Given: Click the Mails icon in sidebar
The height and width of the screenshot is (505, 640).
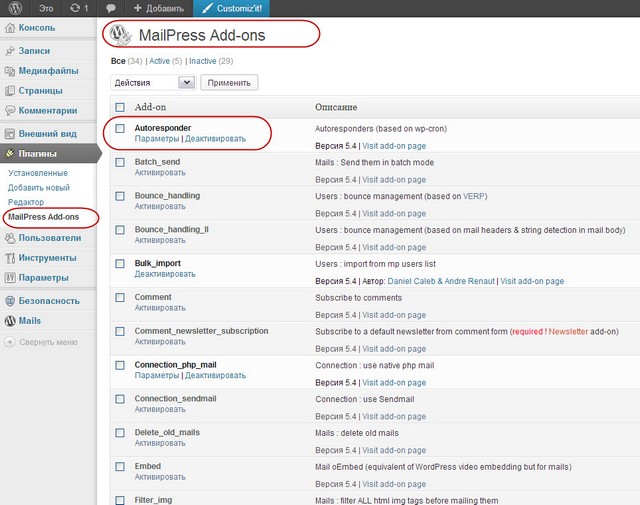Looking at the screenshot, I should 10,321.
